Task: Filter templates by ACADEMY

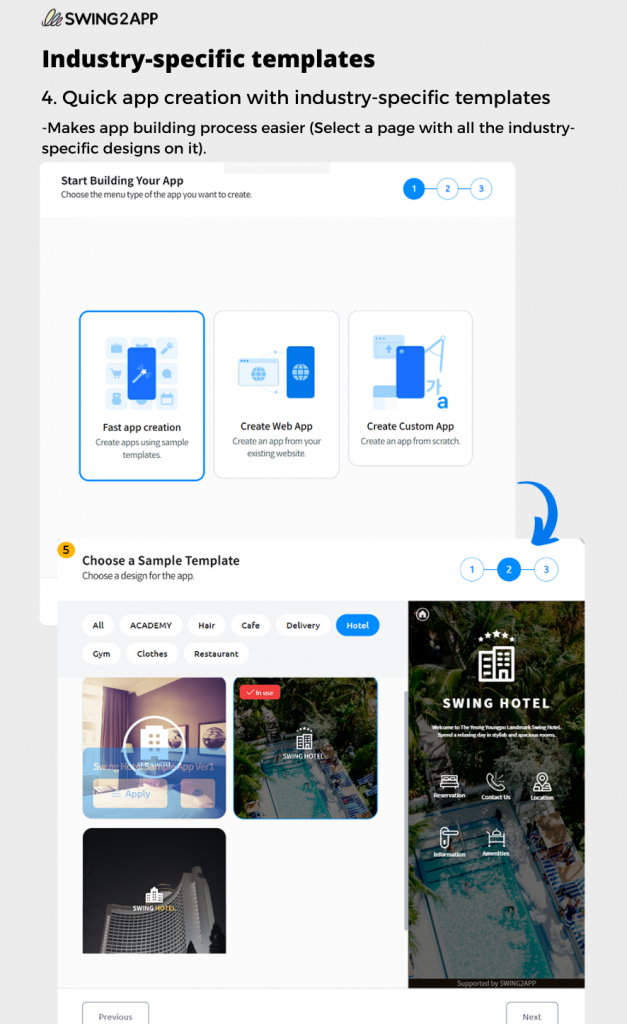Action: tap(151, 625)
